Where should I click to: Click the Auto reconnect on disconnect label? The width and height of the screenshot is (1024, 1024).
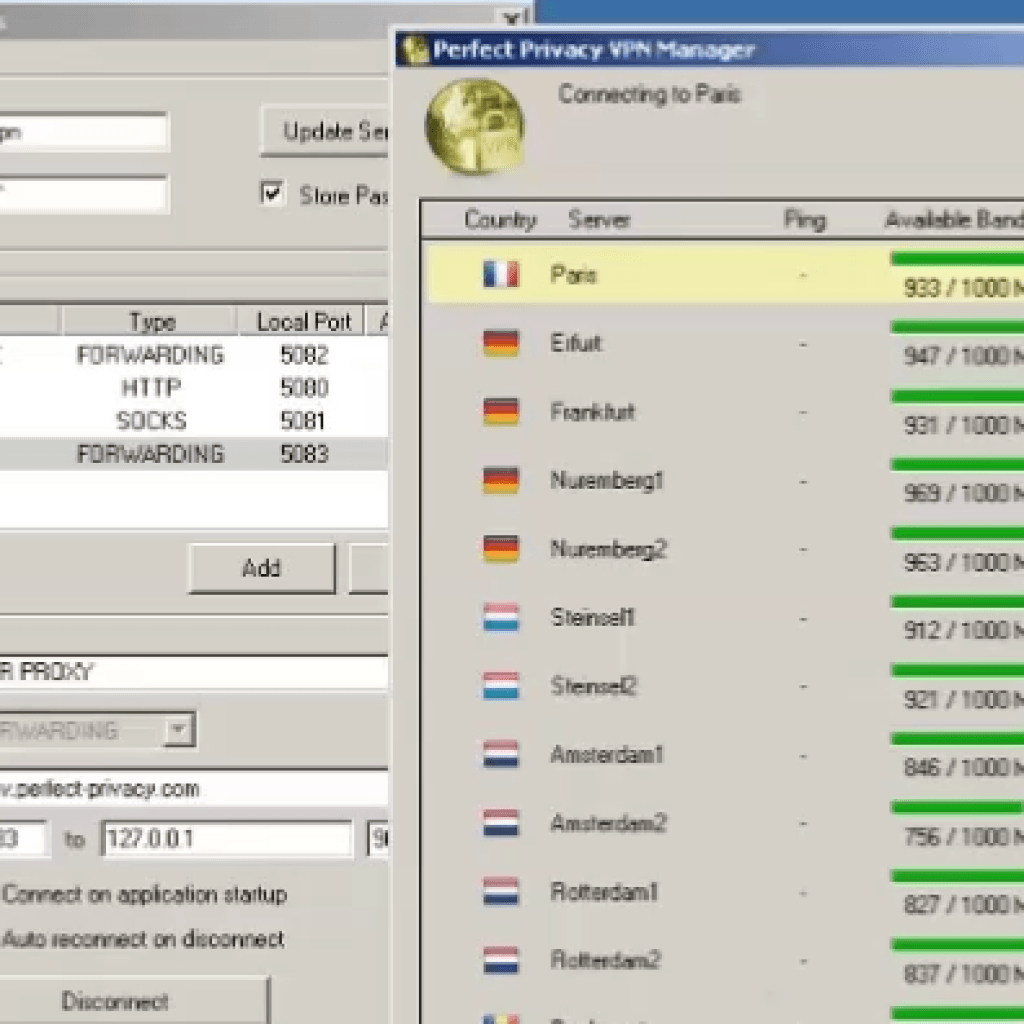coord(143,939)
